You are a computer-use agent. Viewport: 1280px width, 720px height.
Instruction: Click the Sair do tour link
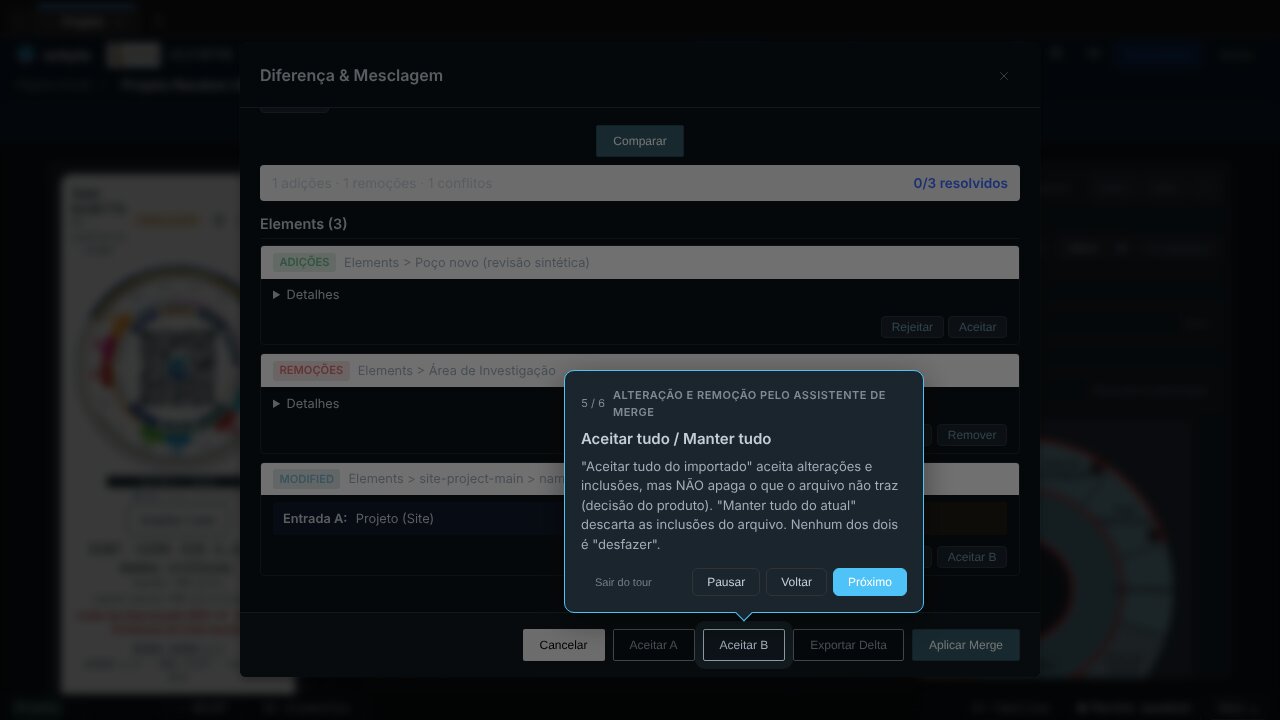click(623, 582)
